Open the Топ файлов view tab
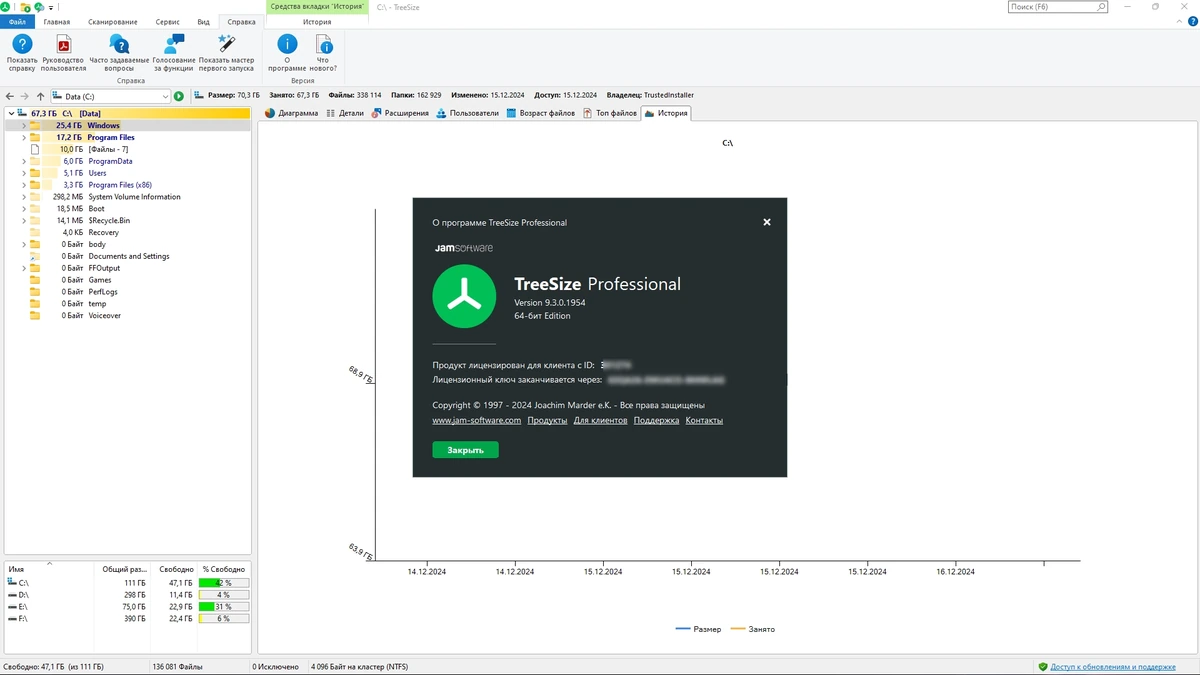This screenshot has width=1200, height=675. pos(610,113)
